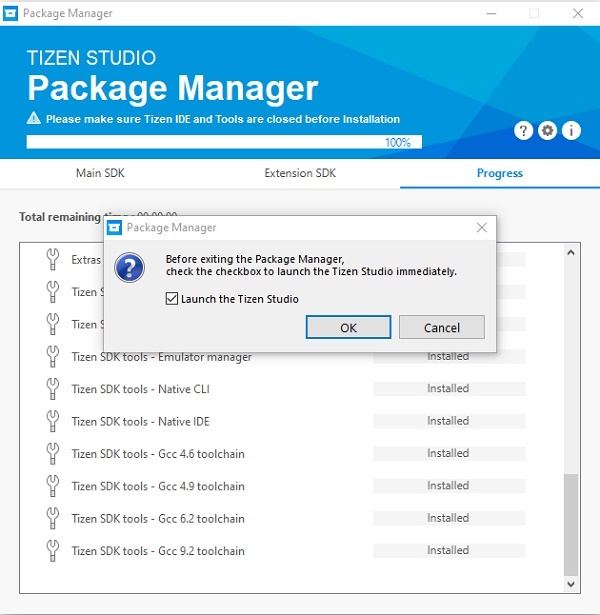Viewport: 600px width, 615px height.
Task: Click wrench icon beside Gcc 6.2 toolchain
Action: click(x=53, y=518)
